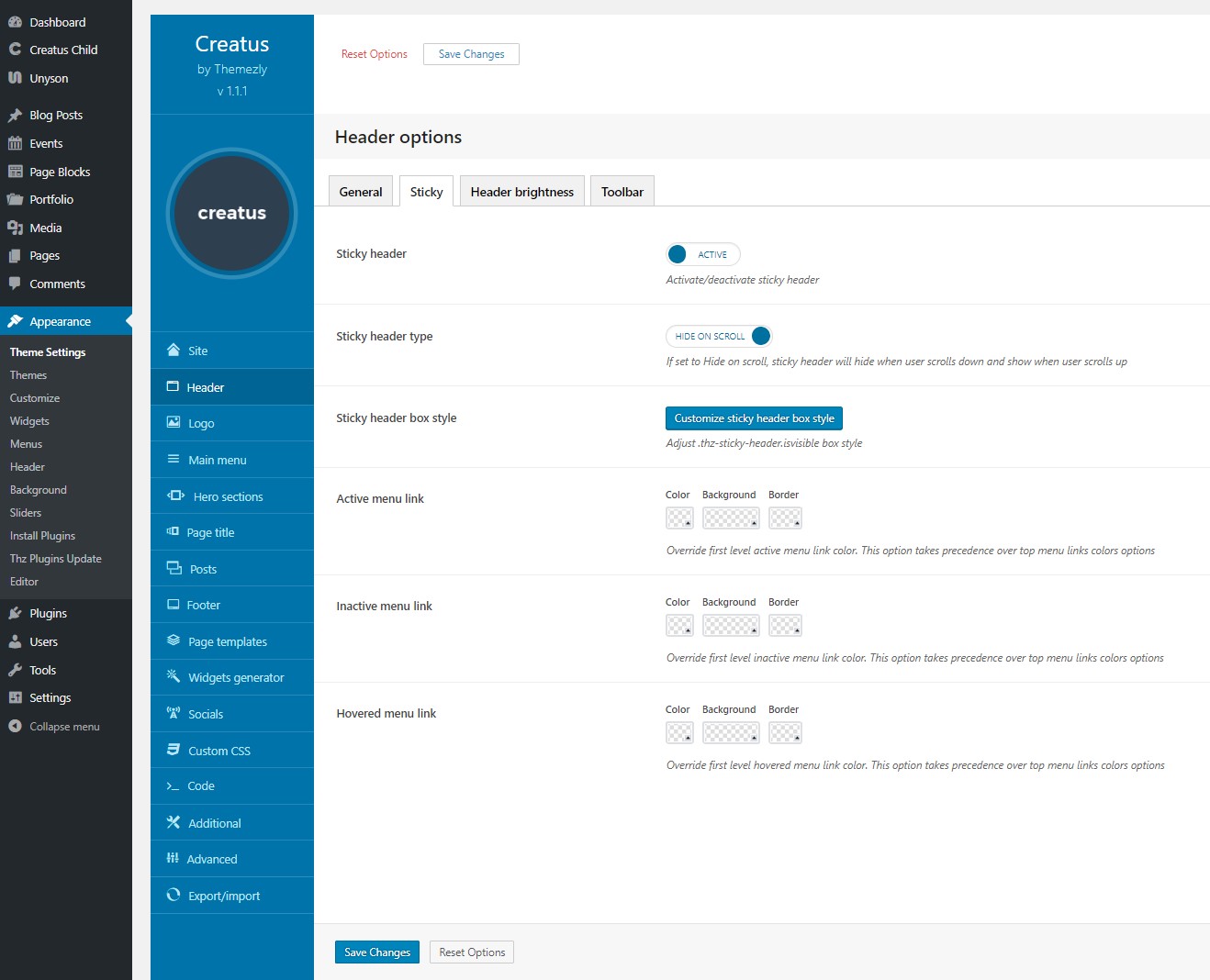The image size is (1210, 980).
Task: Toggle the Sticky header Active switch
Action: tap(703, 254)
